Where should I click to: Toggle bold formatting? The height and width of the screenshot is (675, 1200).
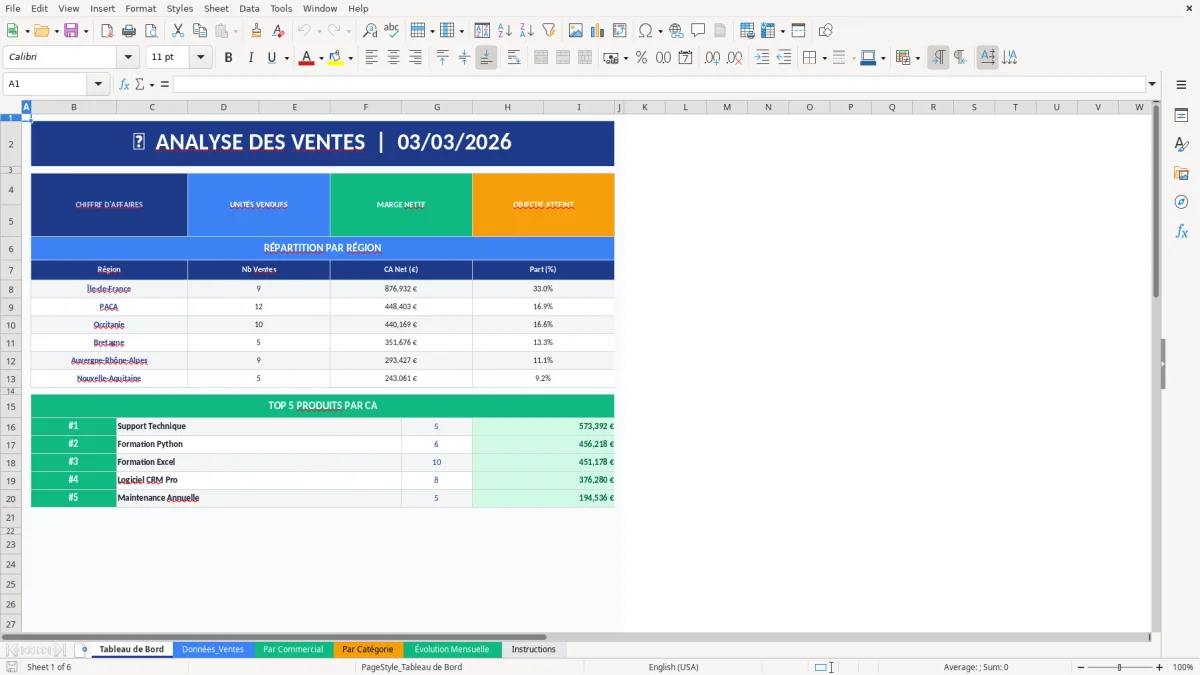[x=228, y=57]
